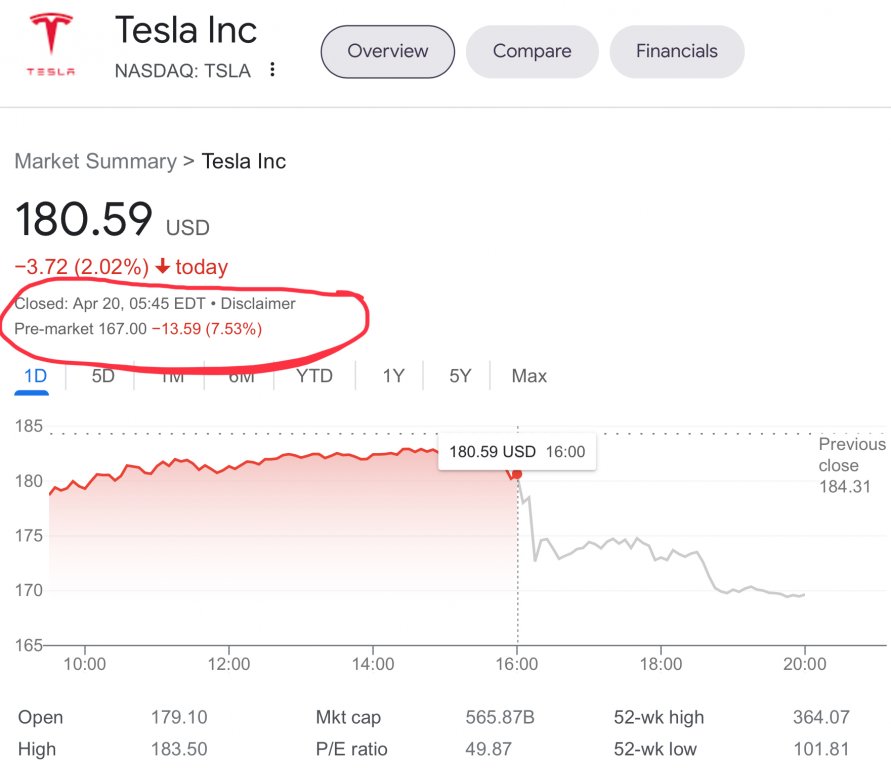The width and height of the screenshot is (891, 768).
Task: Open the Disclaimer link
Action: pyautogui.click(x=258, y=303)
